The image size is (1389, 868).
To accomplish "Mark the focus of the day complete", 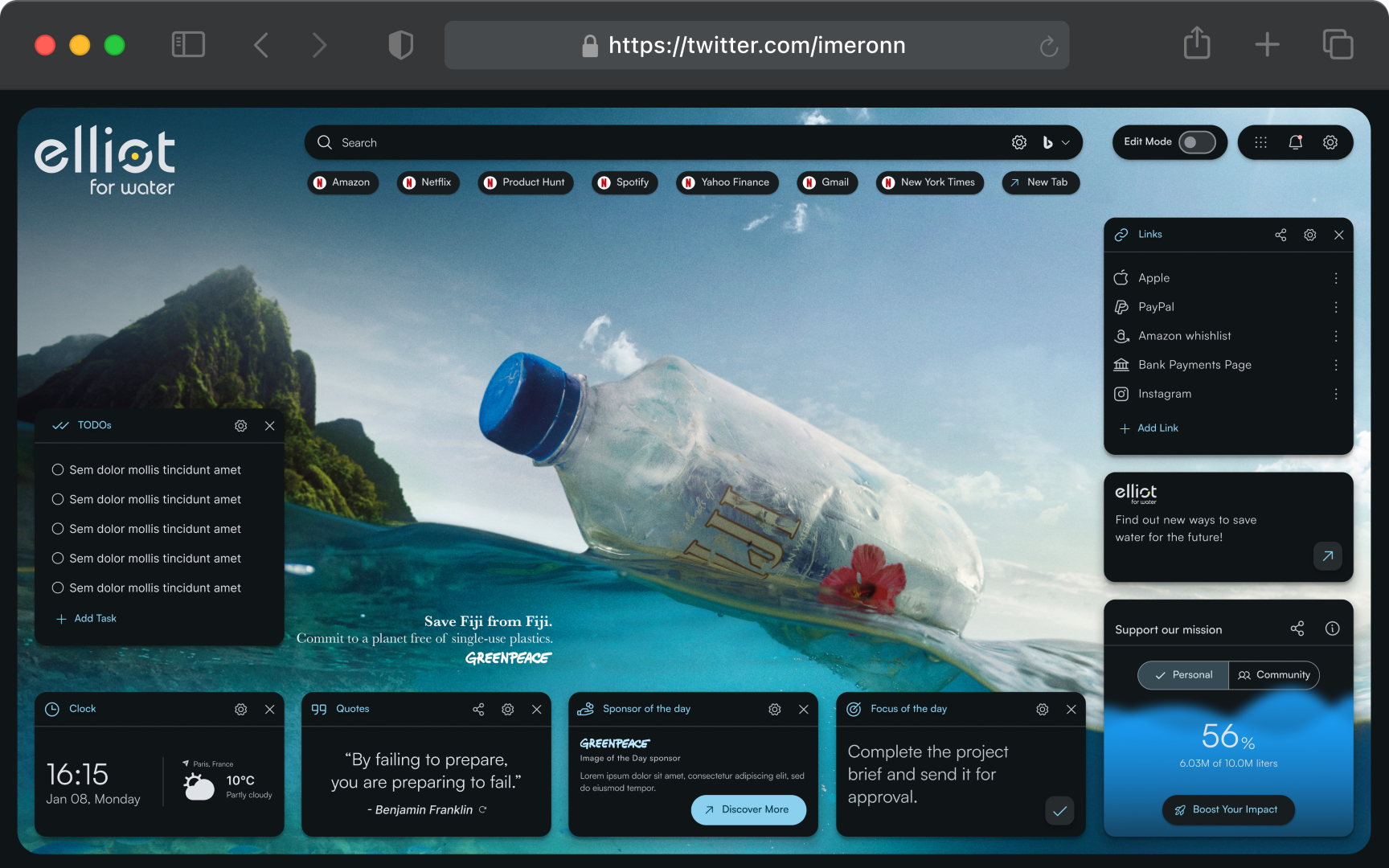I will 1059,810.
